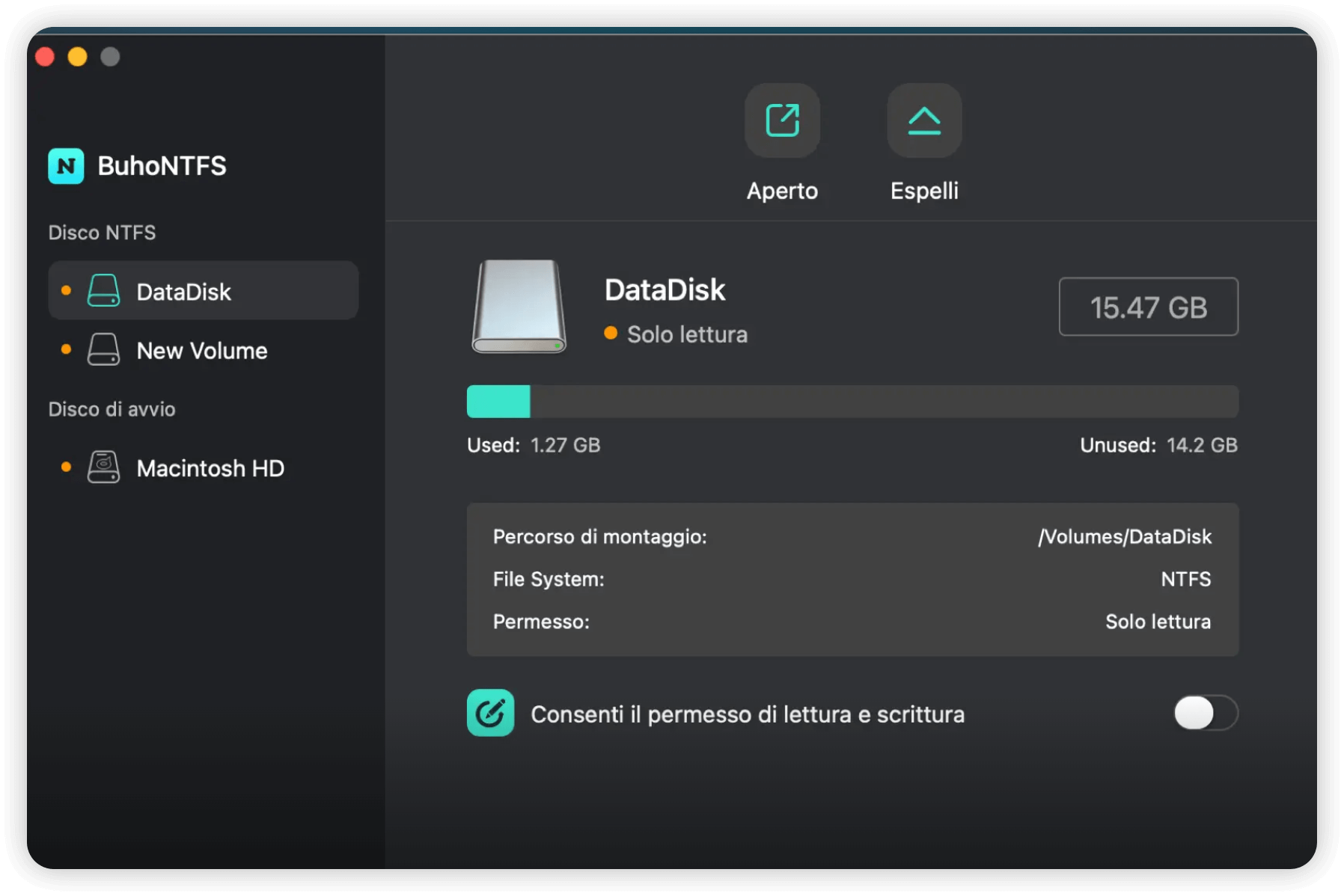
Task: Click the Espelli label
Action: pyautogui.click(x=924, y=191)
